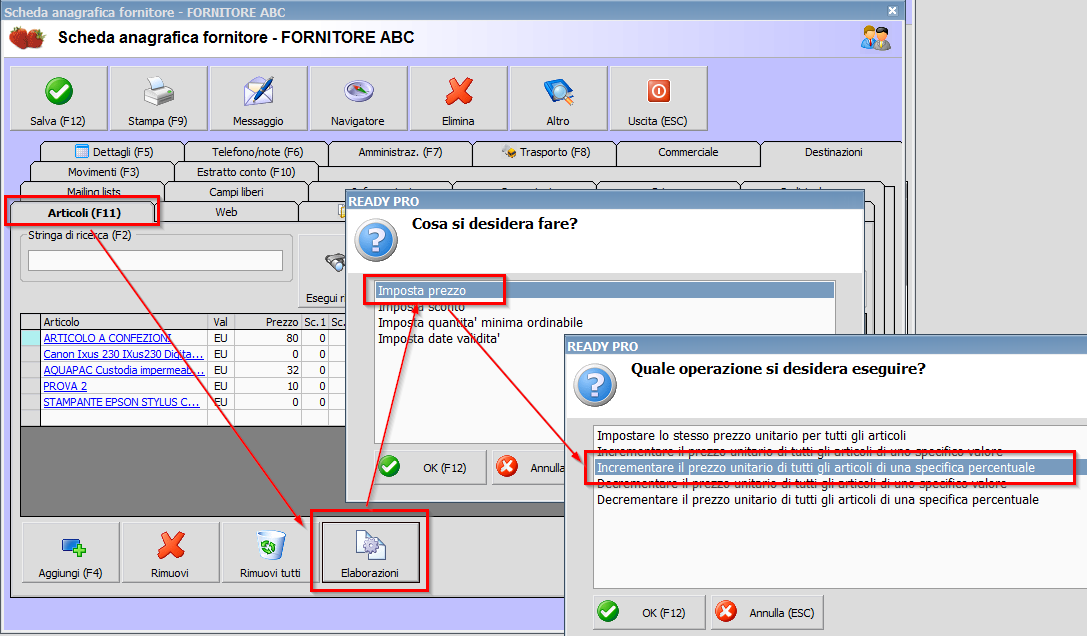Click Annulla (ESC) in 'Quale operazione' dialog
The width and height of the screenshot is (1087, 636).
pyautogui.click(x=767, y=612)
